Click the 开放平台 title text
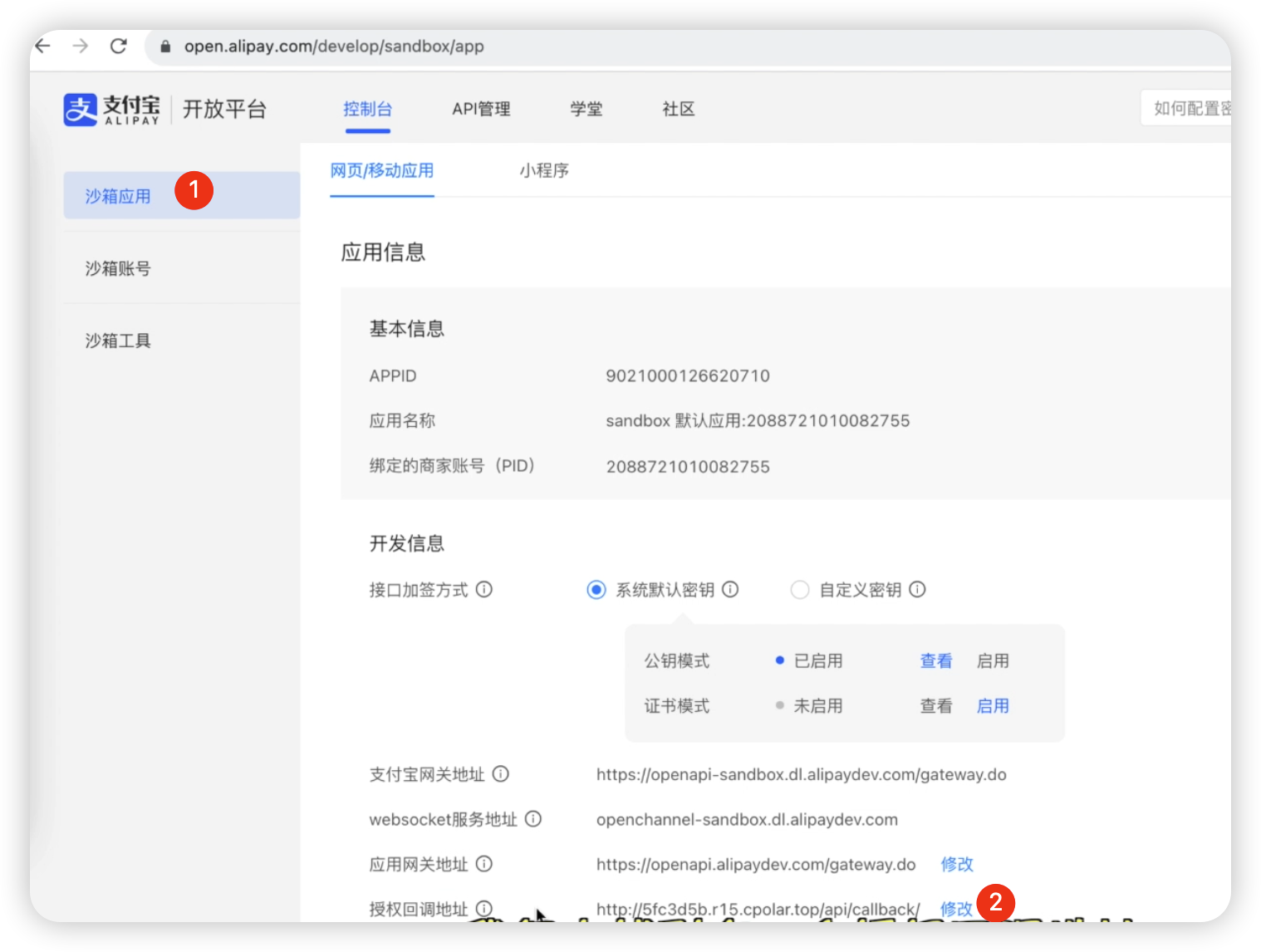The width and height of the screenshot is (1261, 952). pos(224,109)
